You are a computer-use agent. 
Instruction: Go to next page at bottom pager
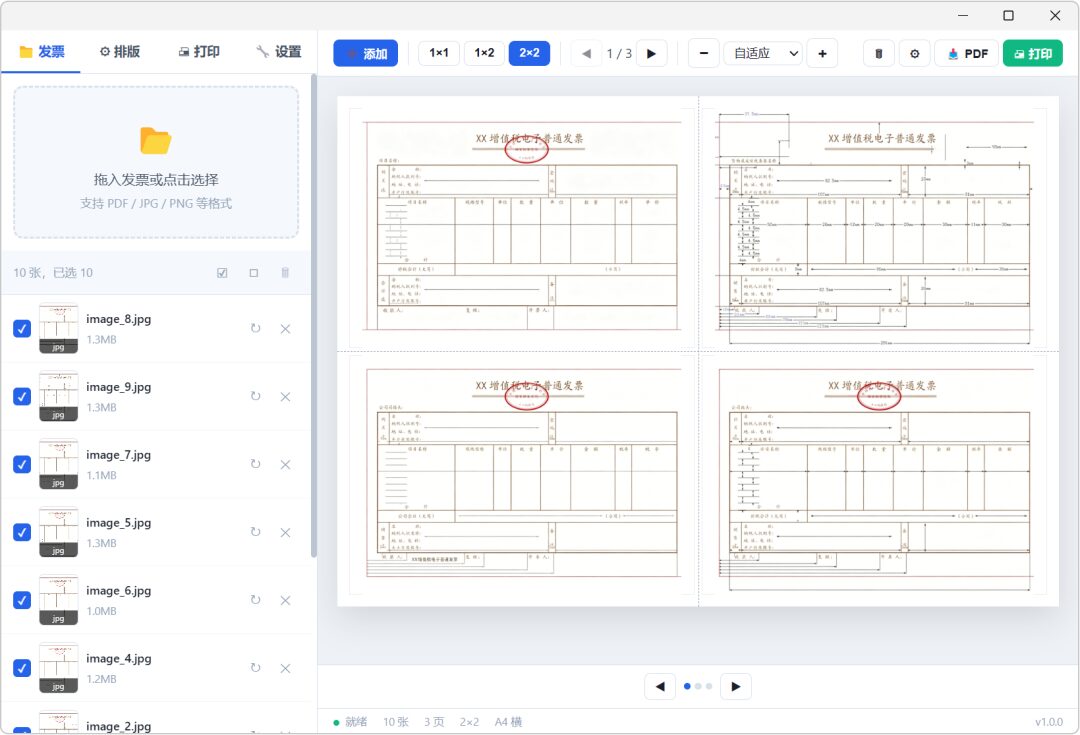click(736, 686)
